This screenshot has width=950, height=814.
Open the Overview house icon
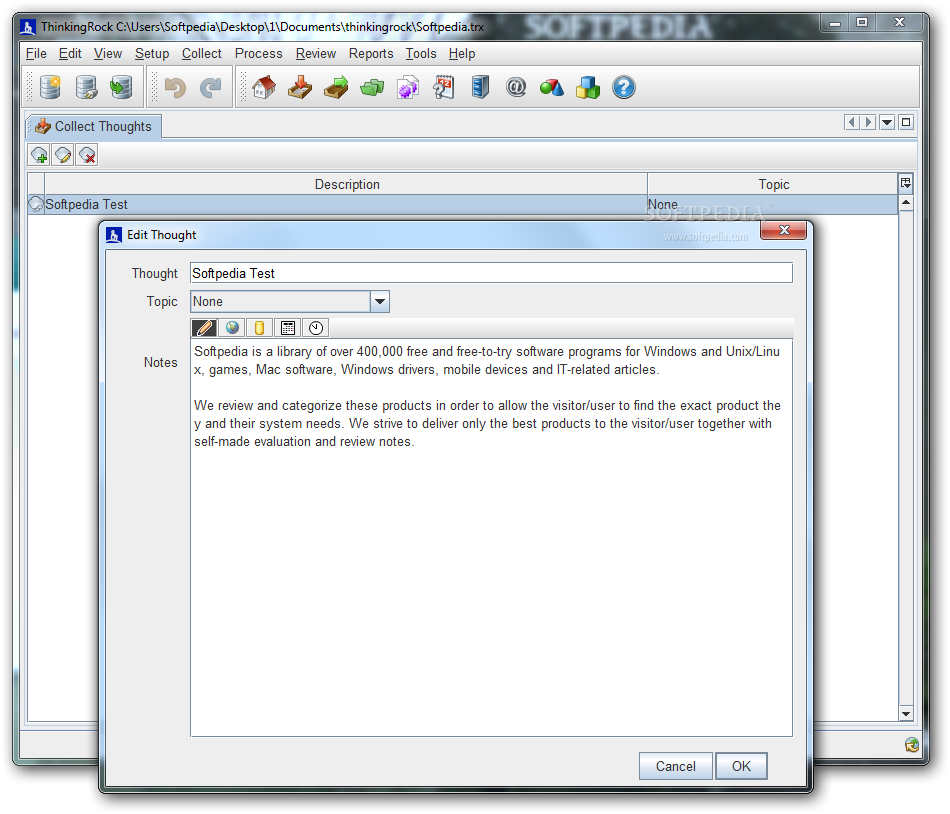click(x=264, y=87)
